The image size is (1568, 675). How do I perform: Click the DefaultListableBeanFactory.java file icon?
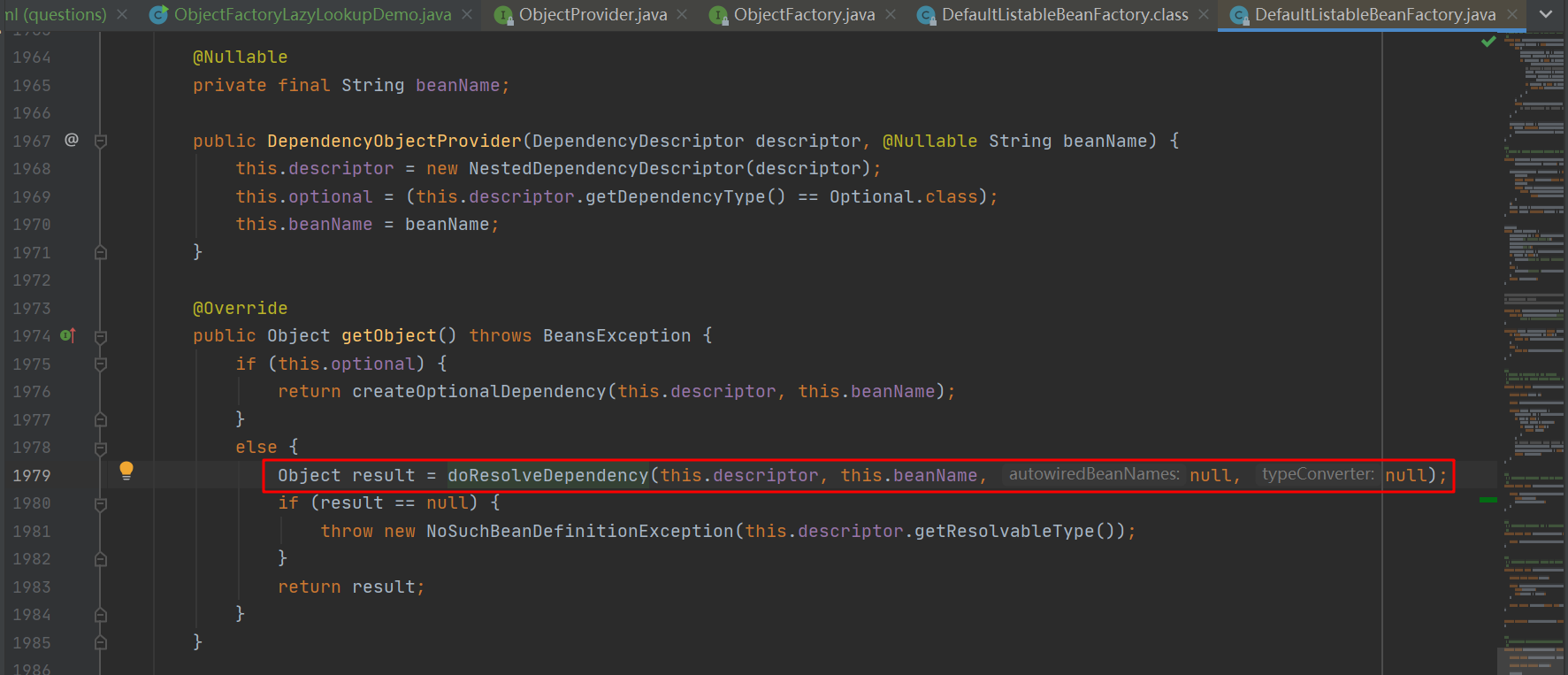1239,15
